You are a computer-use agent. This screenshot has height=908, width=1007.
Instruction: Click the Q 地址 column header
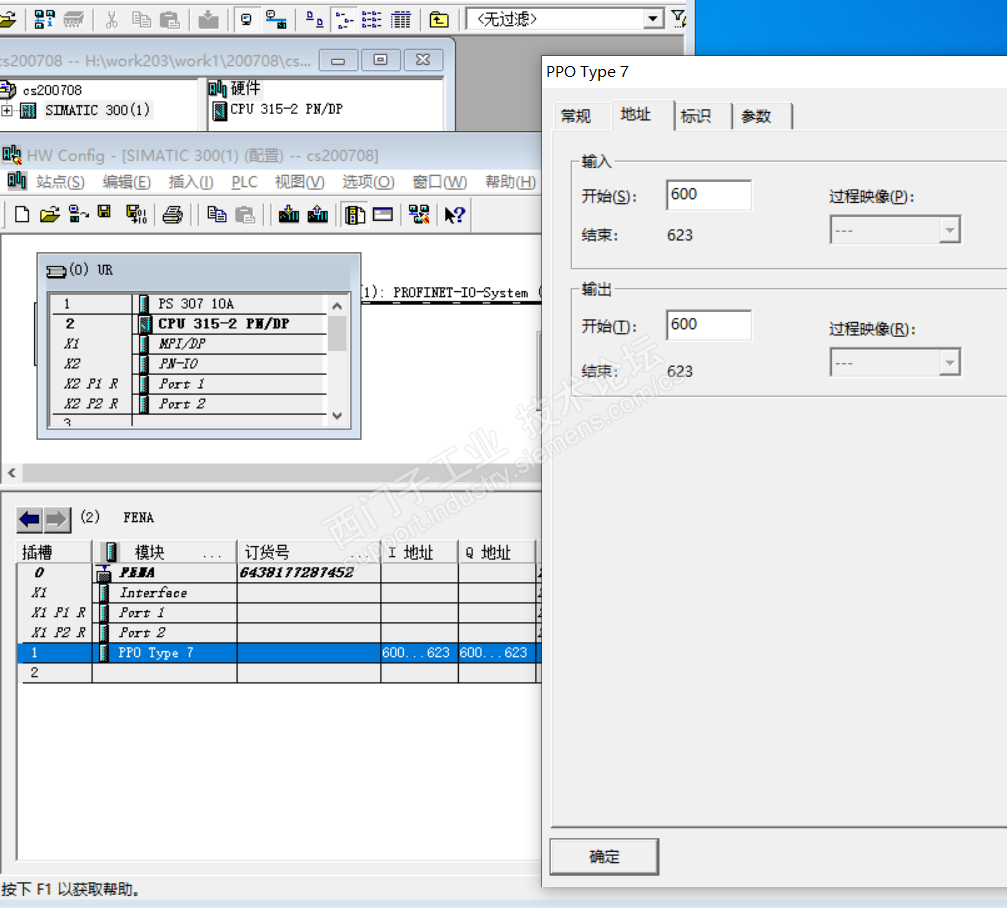pyautogui.click(x=496, y=552)
